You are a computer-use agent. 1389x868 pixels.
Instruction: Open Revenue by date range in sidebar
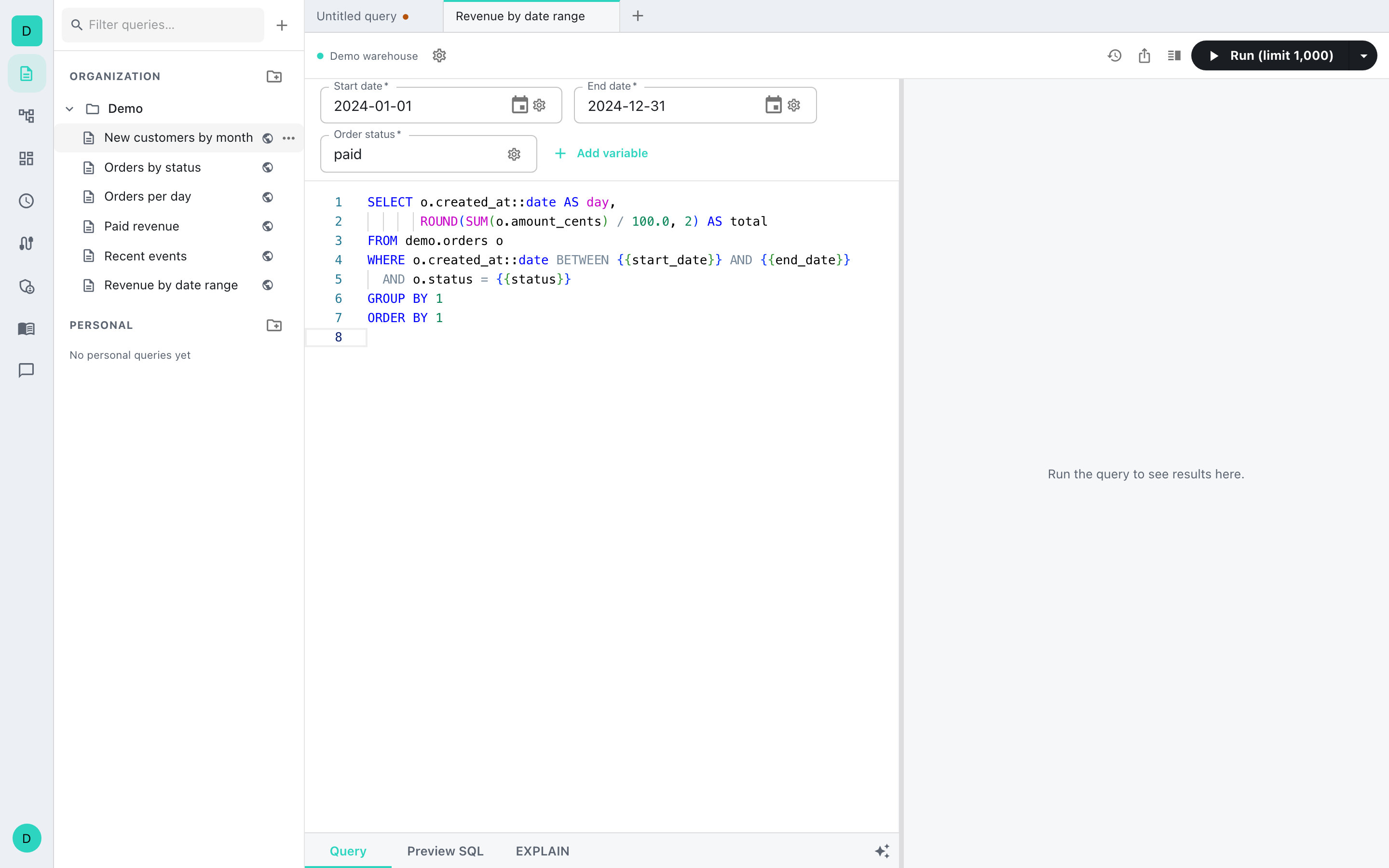pos(178,285)
